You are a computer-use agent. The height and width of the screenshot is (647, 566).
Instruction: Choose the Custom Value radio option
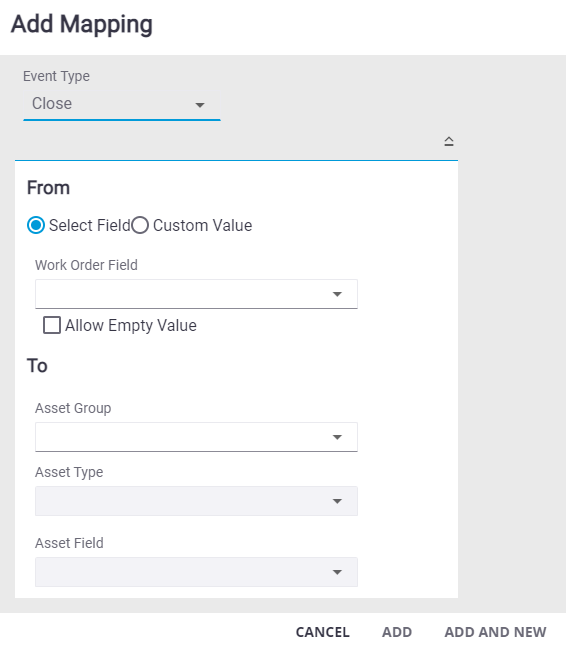[140, 225]
